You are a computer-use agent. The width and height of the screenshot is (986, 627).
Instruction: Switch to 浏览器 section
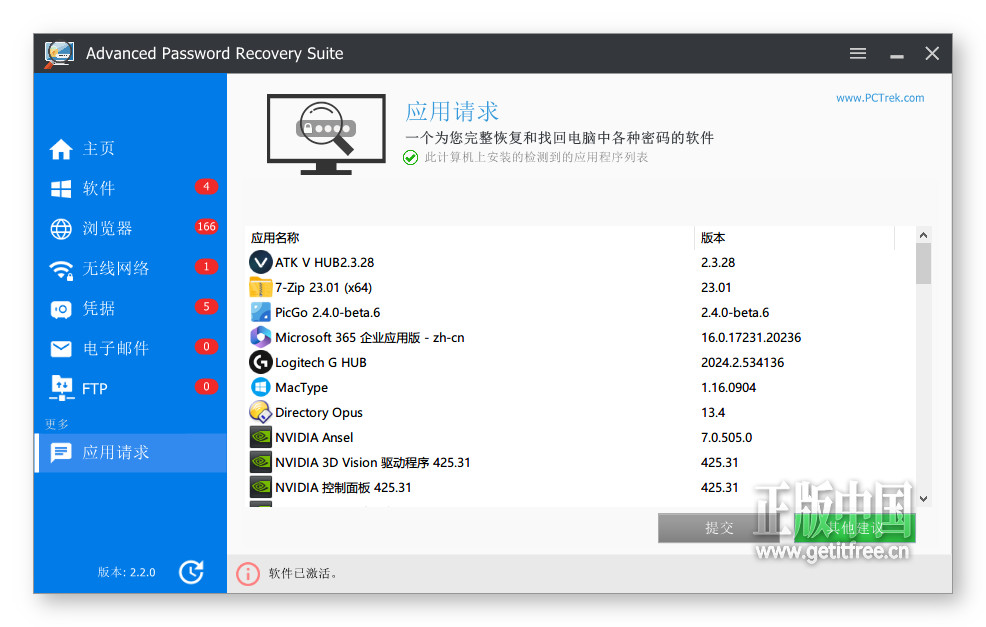click(130, 229)
